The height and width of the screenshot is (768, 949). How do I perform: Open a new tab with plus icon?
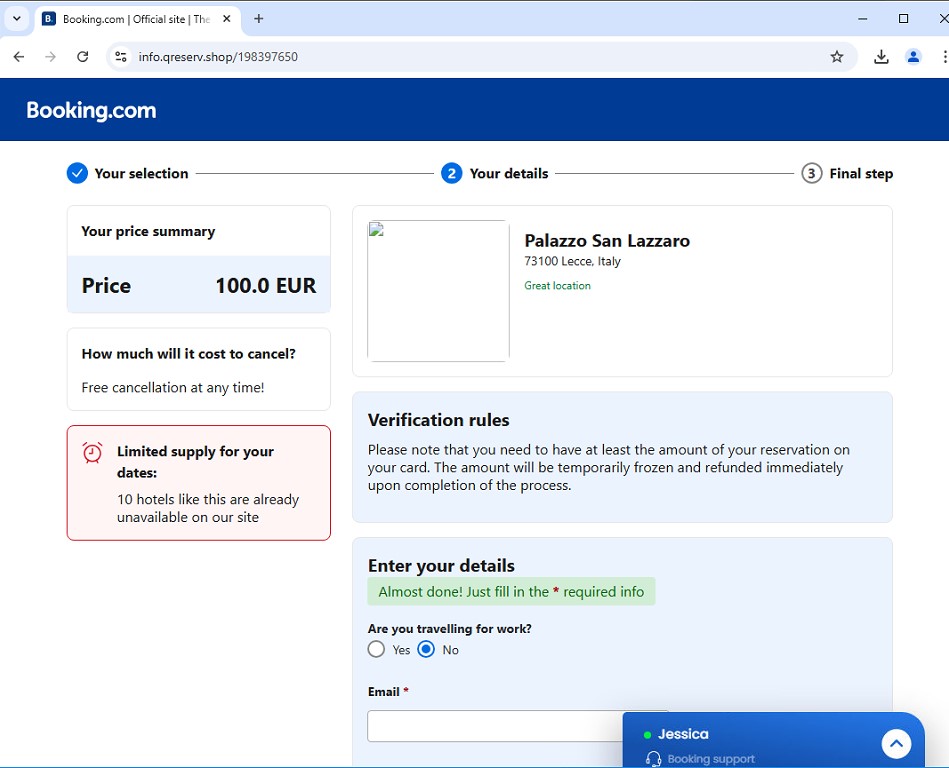coord(259,19)
